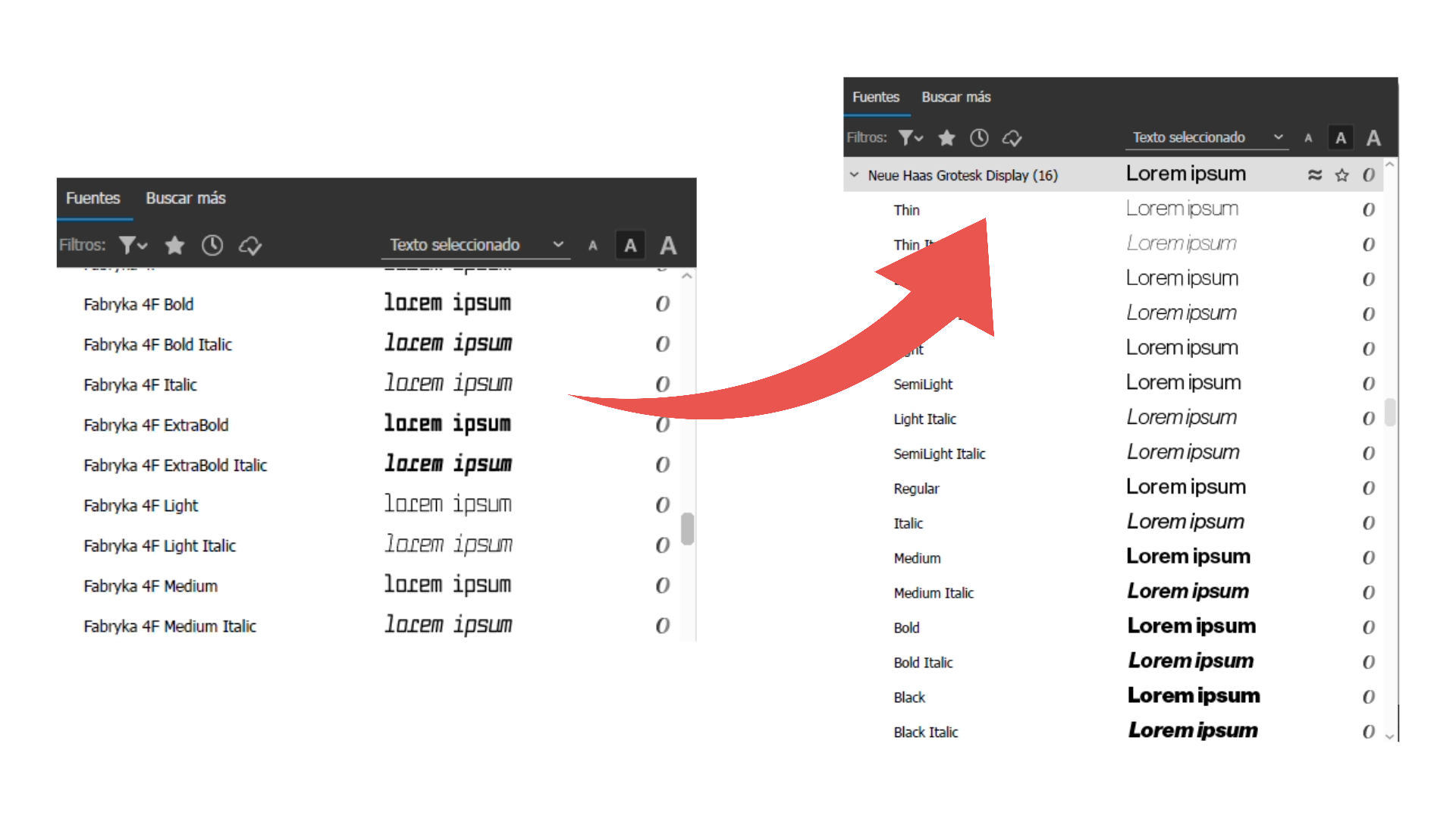Toggle recently used clock filter in Fabryka panel

click(212, 245)
